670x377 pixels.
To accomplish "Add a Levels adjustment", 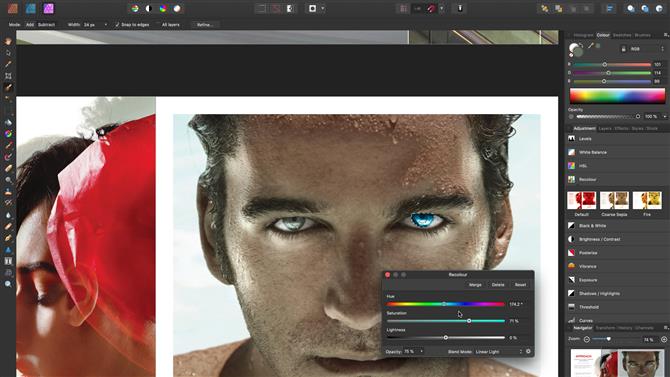I will point(617,138).
